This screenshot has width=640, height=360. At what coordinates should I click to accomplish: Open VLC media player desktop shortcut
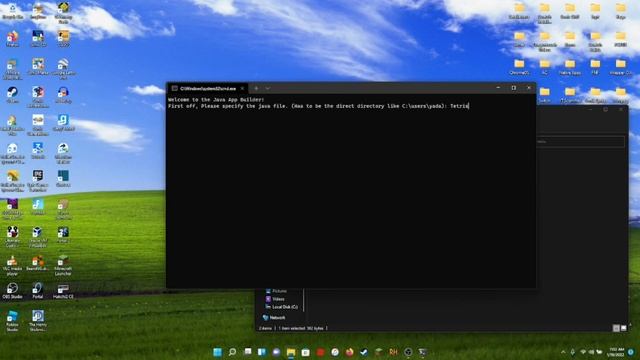coord(12,265)
